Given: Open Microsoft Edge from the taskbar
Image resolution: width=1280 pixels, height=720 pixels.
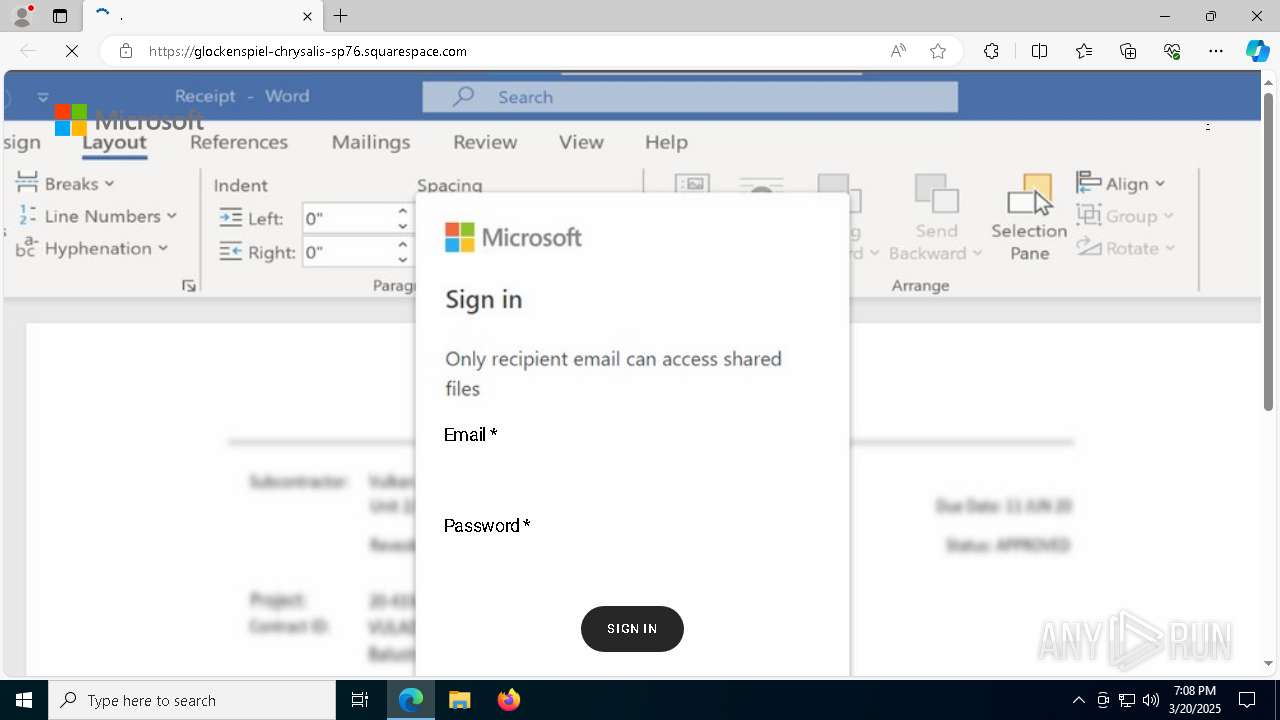Looking at the screenshot, I should (x=411, y=700).
